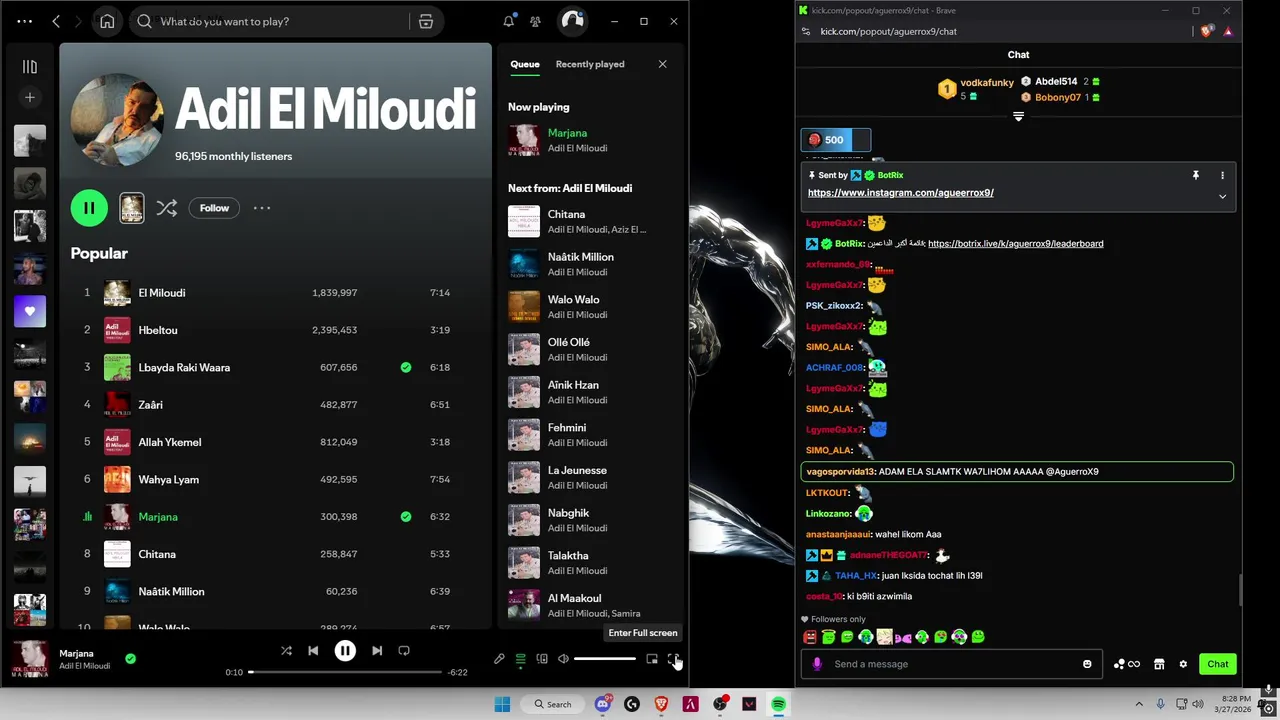Seek within the Marjana progress bar
Viewport: 1280px width, 720px height.
pos(345,672)
